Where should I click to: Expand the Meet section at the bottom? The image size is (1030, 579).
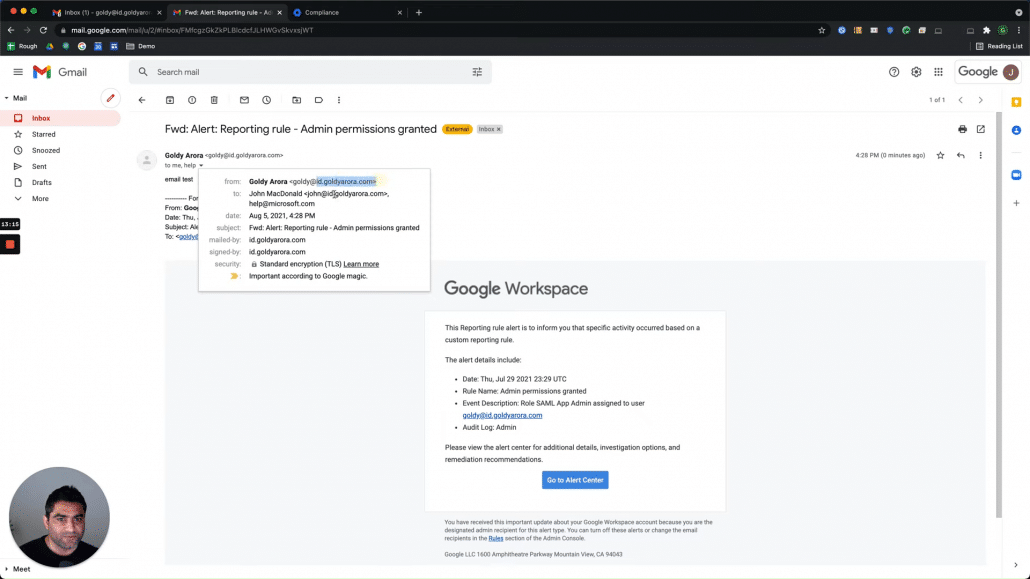coord(7,569)
